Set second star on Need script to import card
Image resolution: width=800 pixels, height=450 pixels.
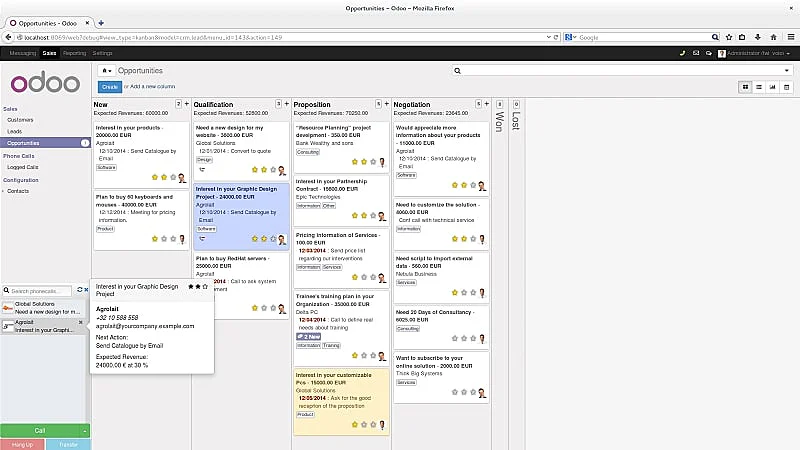[464, 292]
